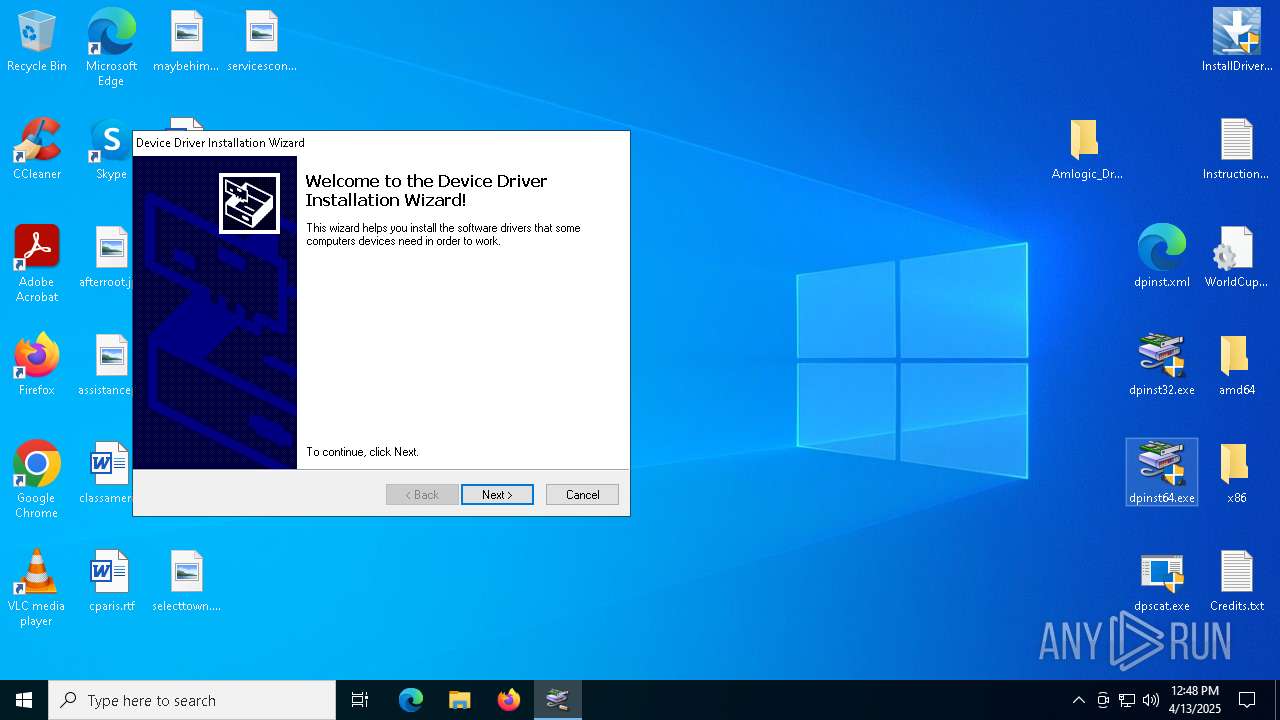
Task: Select the servicescon image file icon
Action: click(262, 42)
